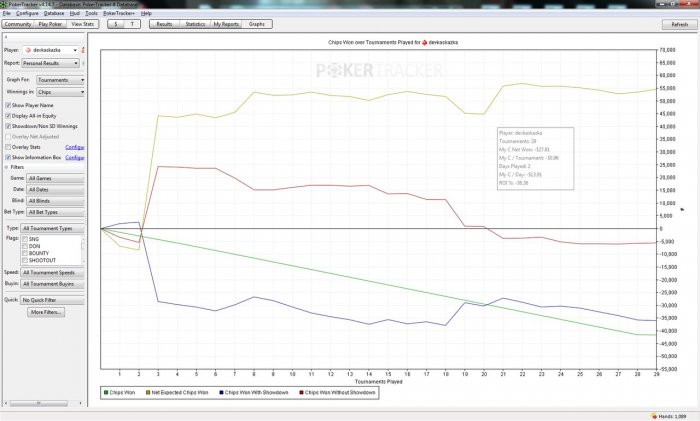Open the Bet Type All Bet Types dropdown
This screenshot has height=421, width=700.
point(55,213)
